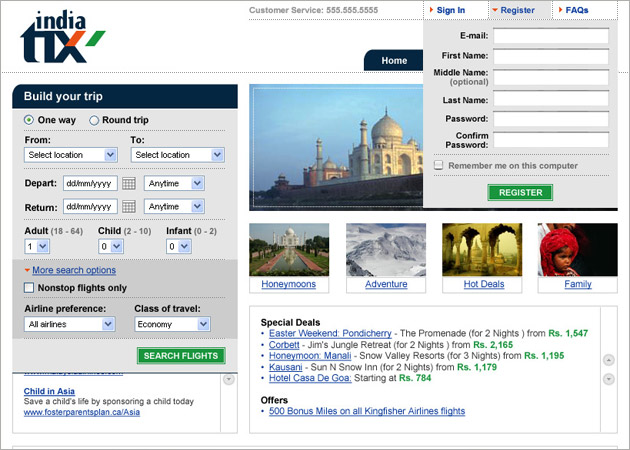Click the Family child thumbnail

click(577, 250)
